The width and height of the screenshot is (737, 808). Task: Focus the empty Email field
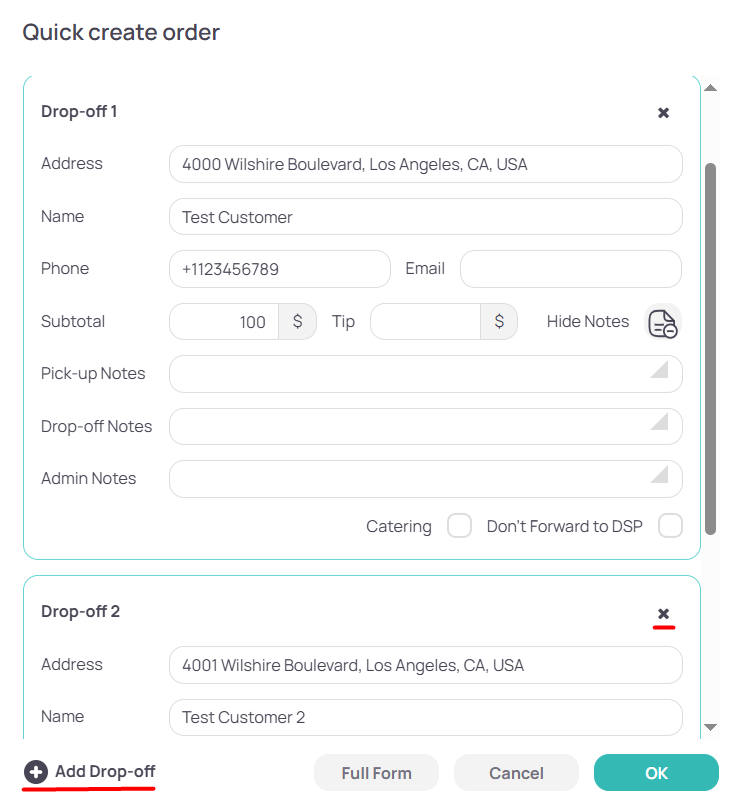point(571,269)
